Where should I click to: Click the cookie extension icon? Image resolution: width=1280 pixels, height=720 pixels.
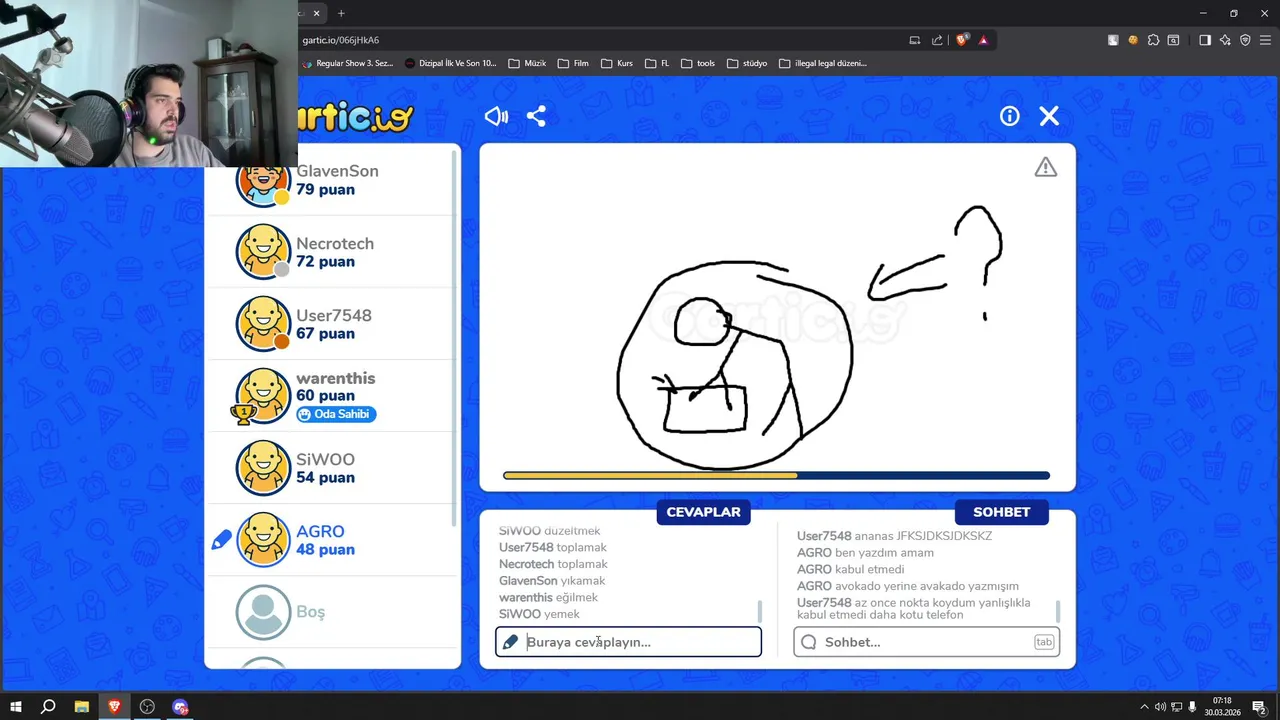tap(1133, 40)
